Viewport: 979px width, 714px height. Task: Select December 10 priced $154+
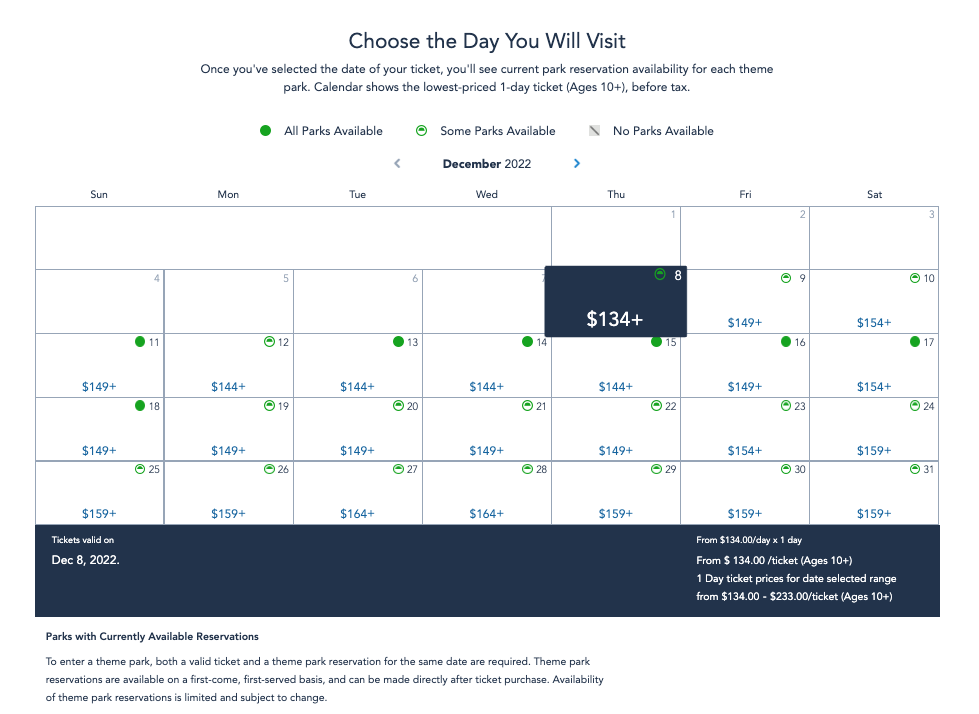click(x=874, y=301)
